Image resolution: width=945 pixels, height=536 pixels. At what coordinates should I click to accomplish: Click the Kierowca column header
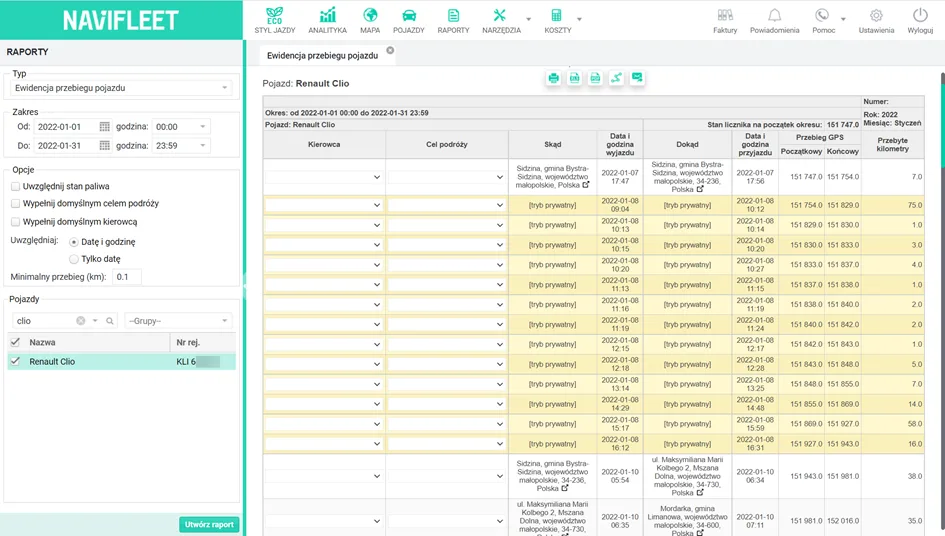(324, 145)
